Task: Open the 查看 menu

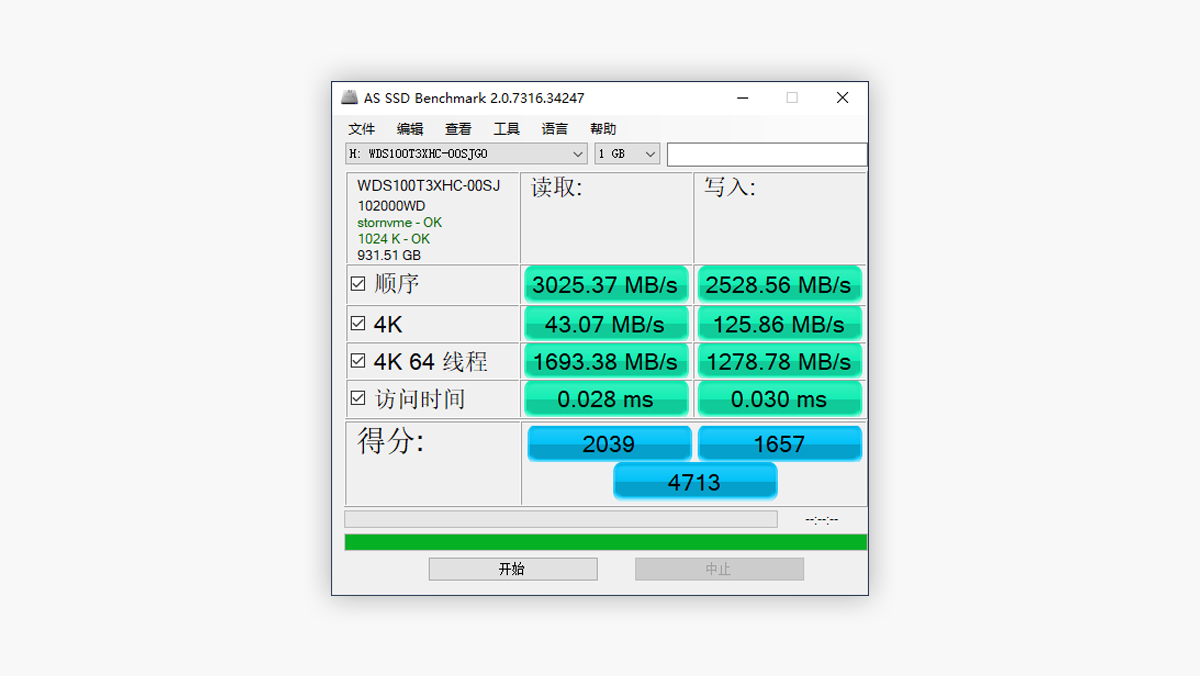Action: [458, 129]
